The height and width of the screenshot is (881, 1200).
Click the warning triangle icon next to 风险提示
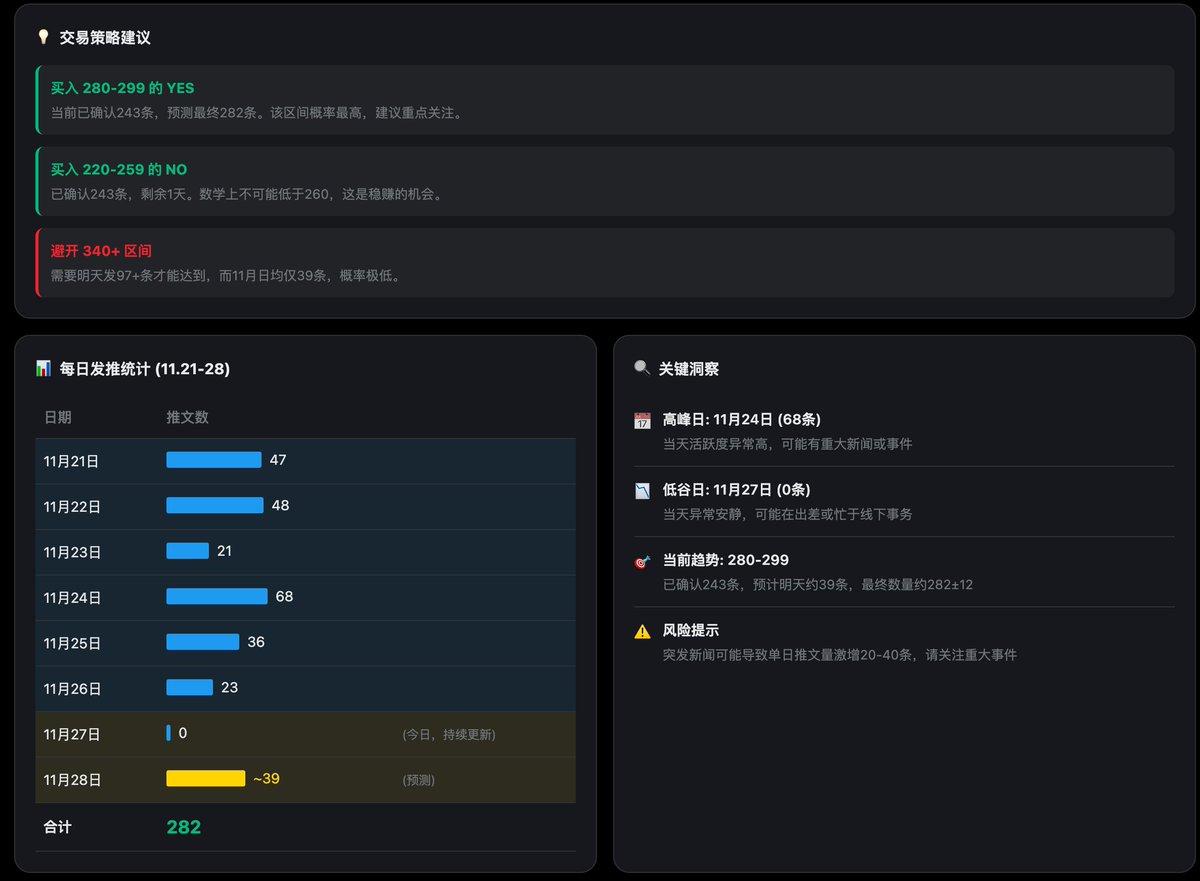click(x=642, y=631)
